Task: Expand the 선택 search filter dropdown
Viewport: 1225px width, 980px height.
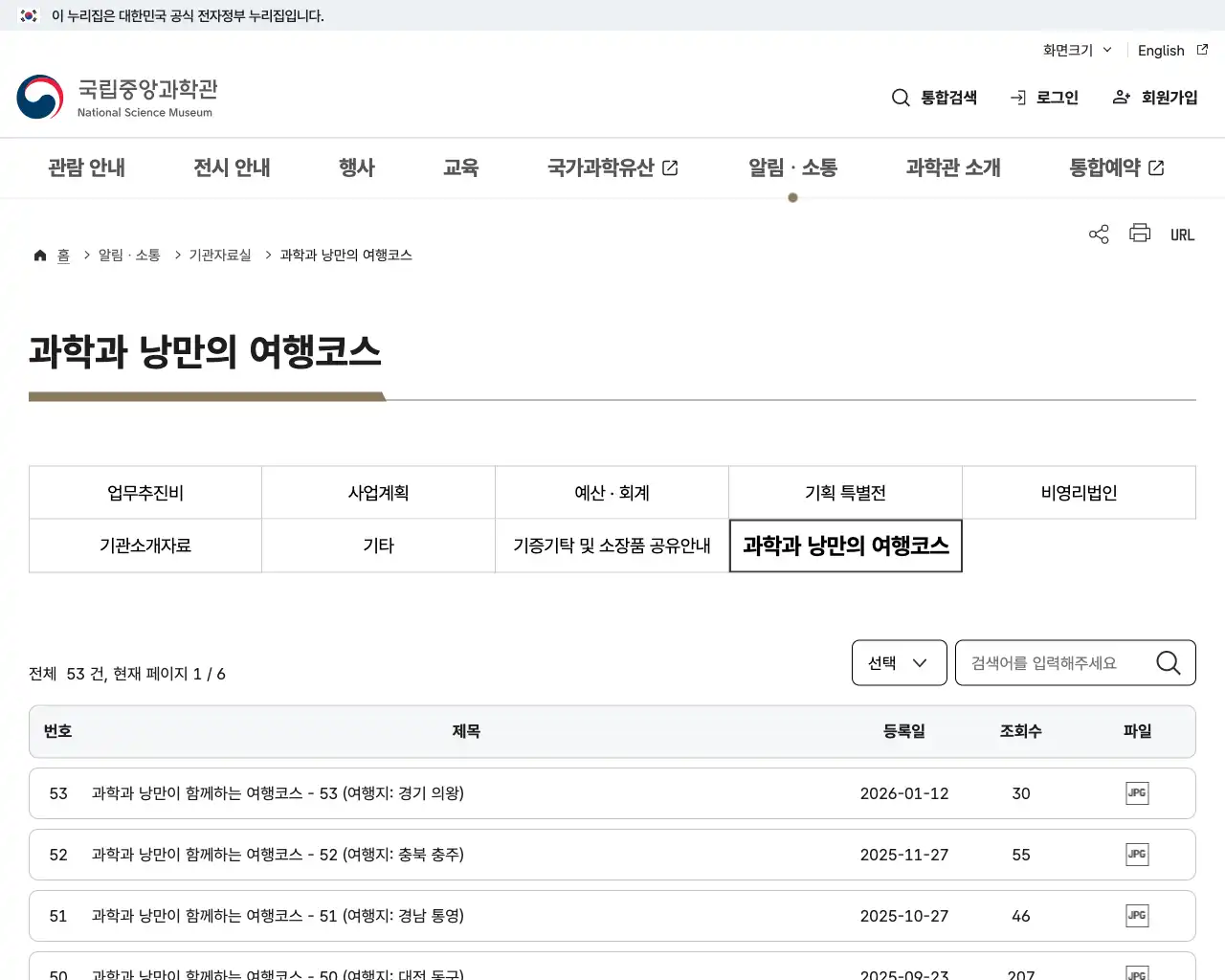Action: click(898, 662)
